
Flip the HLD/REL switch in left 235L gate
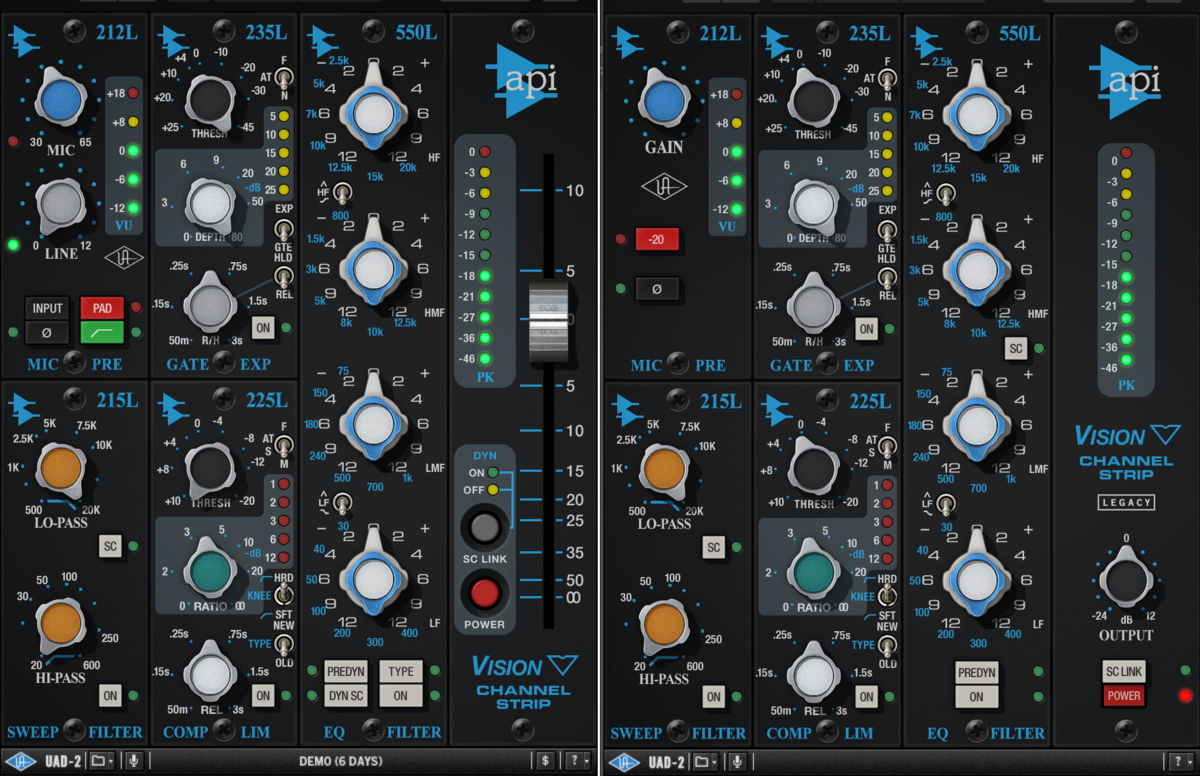pos(285,277)
